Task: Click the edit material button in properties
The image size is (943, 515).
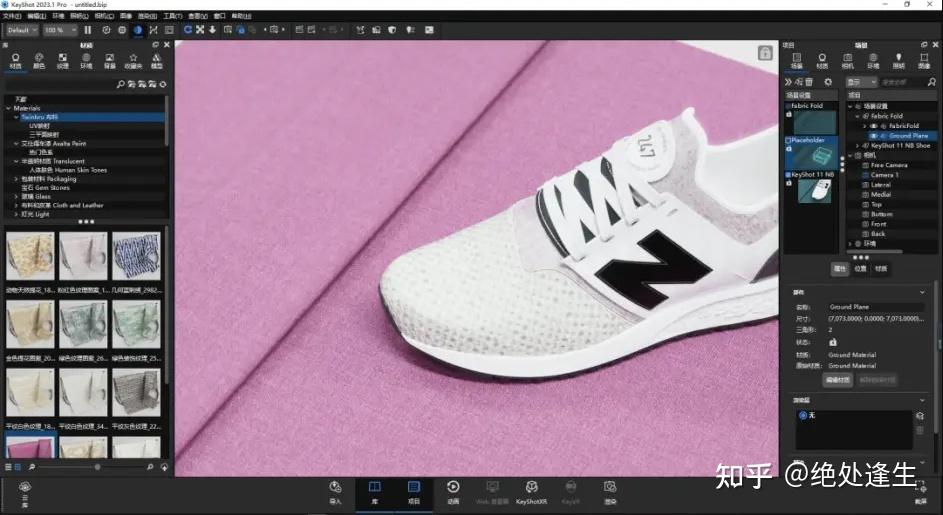Action: pyautogui.click(x=837, y=380)
